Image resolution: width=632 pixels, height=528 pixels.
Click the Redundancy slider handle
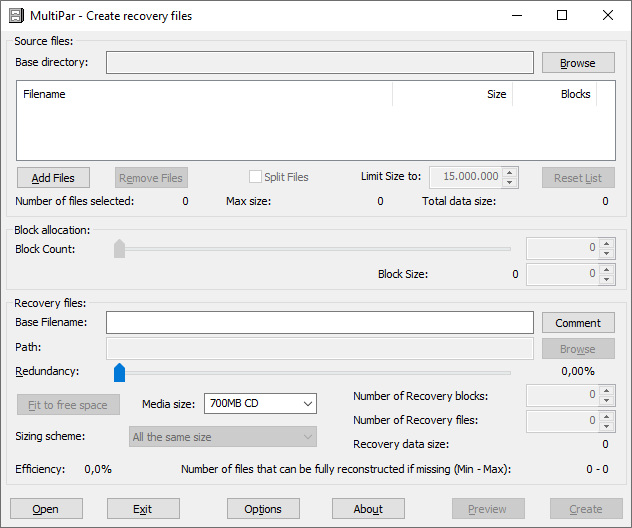click(x=119, y=372)
